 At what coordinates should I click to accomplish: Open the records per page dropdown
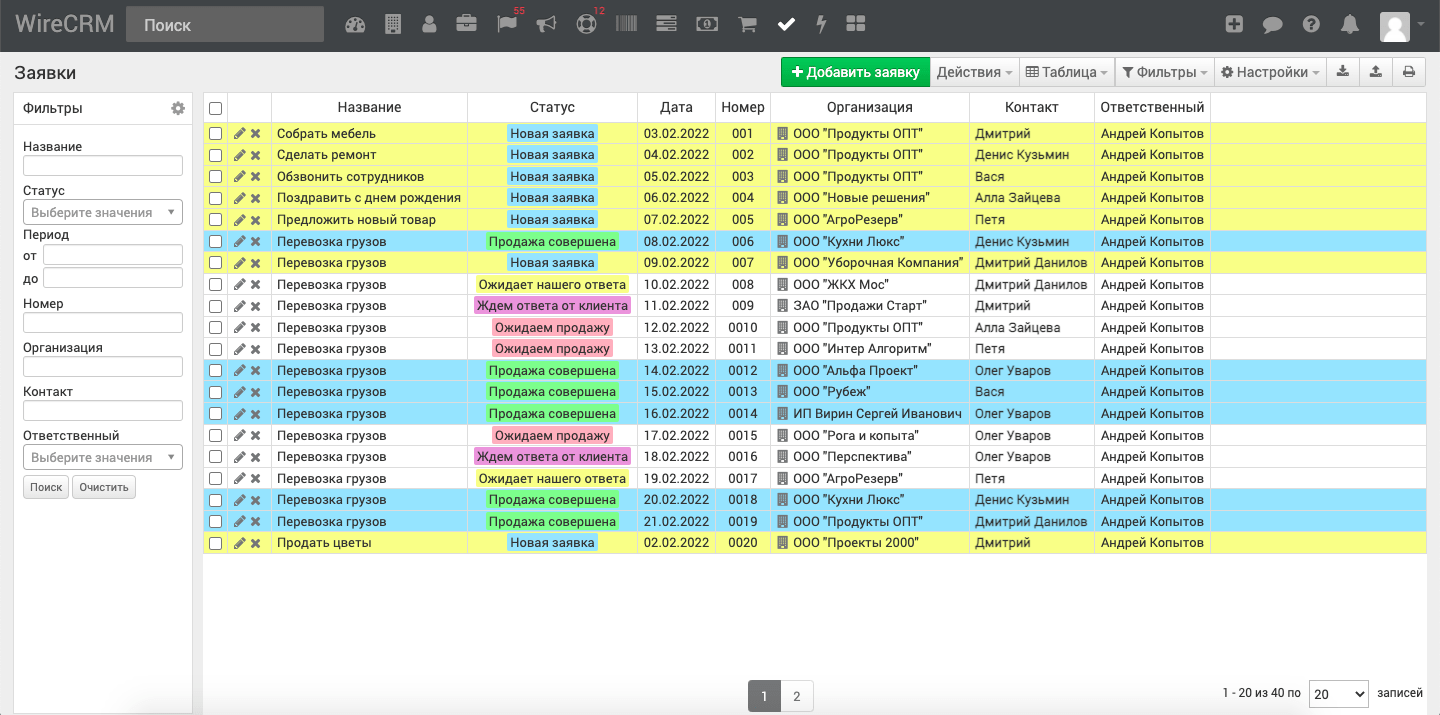[1338, 694]
